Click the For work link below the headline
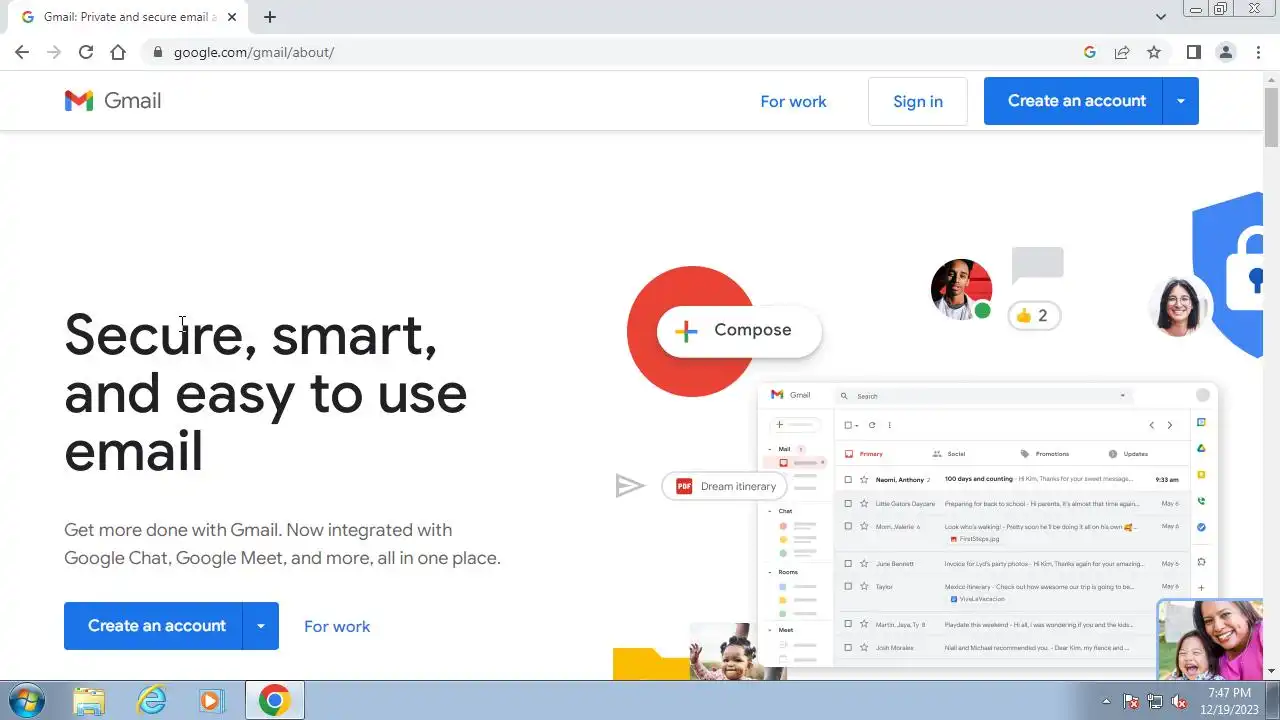 [337, 626]
